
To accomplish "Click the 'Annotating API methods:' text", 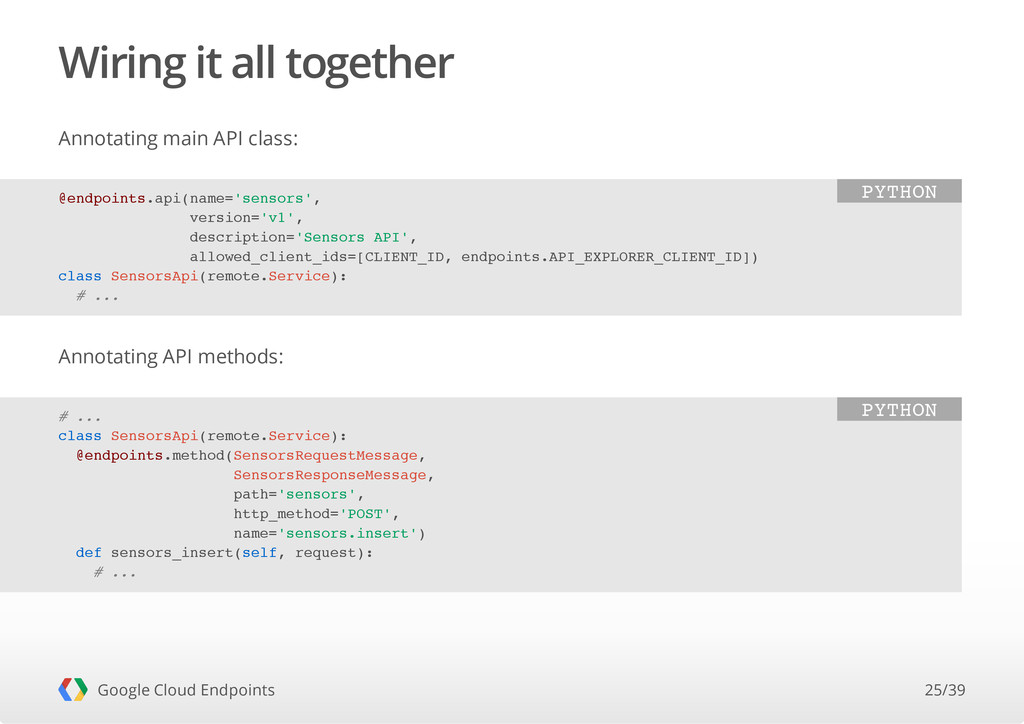I will (170, 356).
